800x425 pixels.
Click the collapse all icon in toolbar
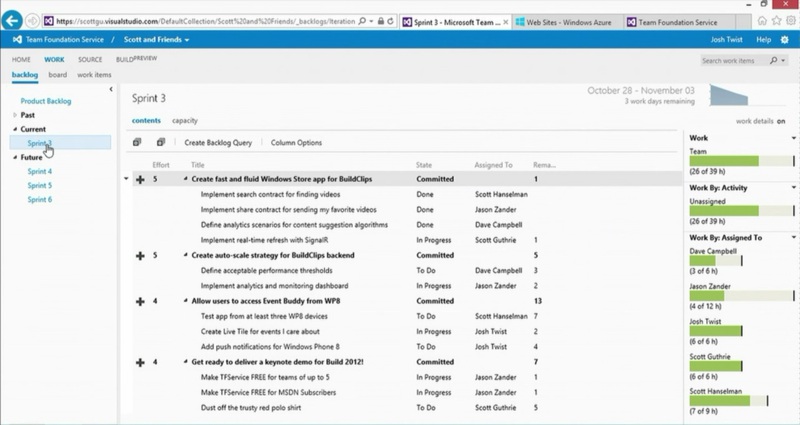pos(161,142)
